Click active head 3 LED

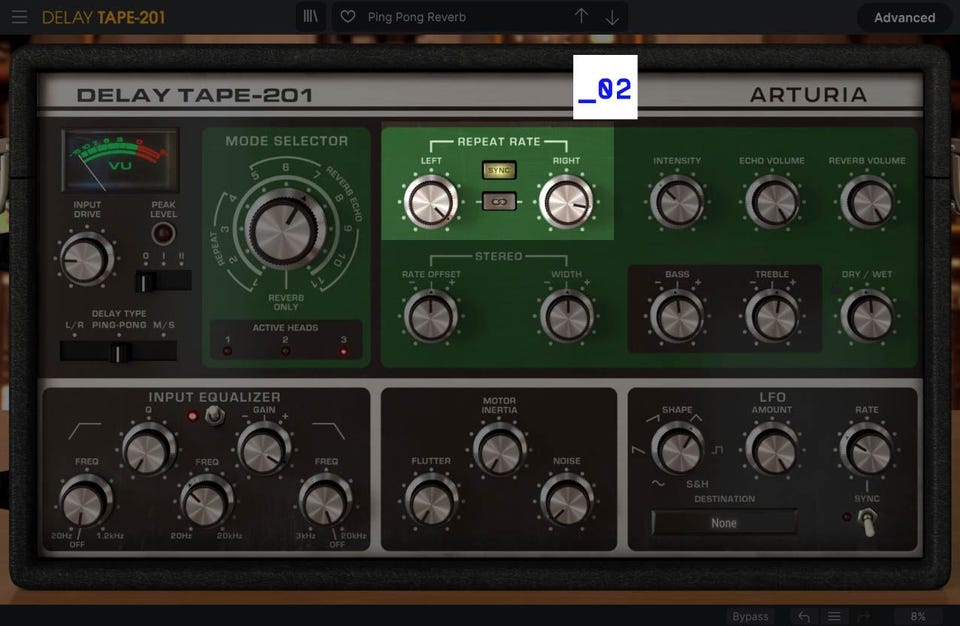tap(343, 351)
